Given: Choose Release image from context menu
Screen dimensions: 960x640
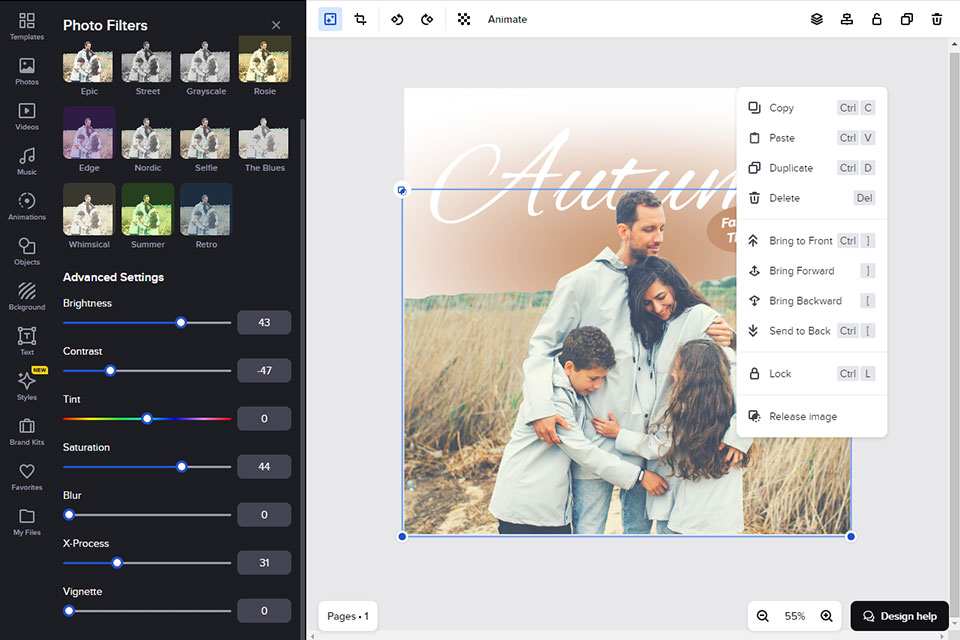Looking at the screenshot, I should coord(811,416).
